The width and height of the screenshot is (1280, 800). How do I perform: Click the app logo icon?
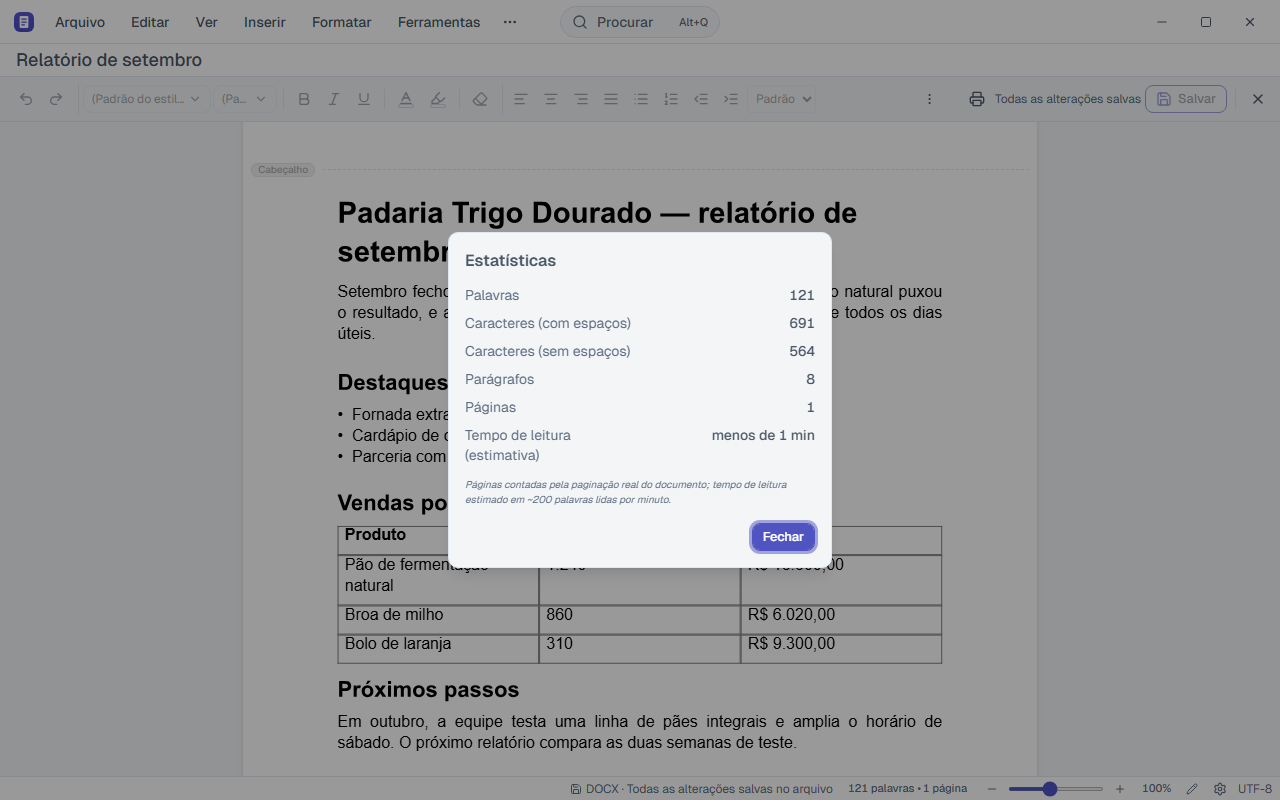tap(24, 22)
